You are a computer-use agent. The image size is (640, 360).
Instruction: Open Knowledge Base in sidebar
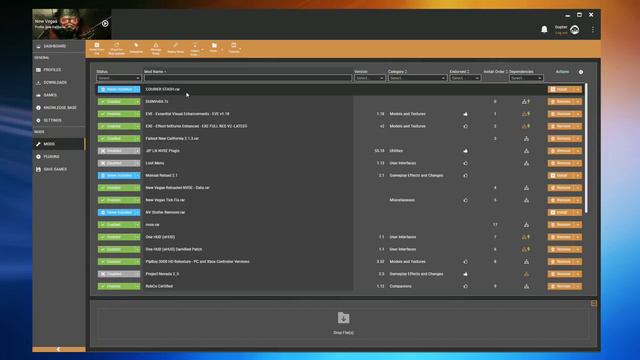point(60,108)
